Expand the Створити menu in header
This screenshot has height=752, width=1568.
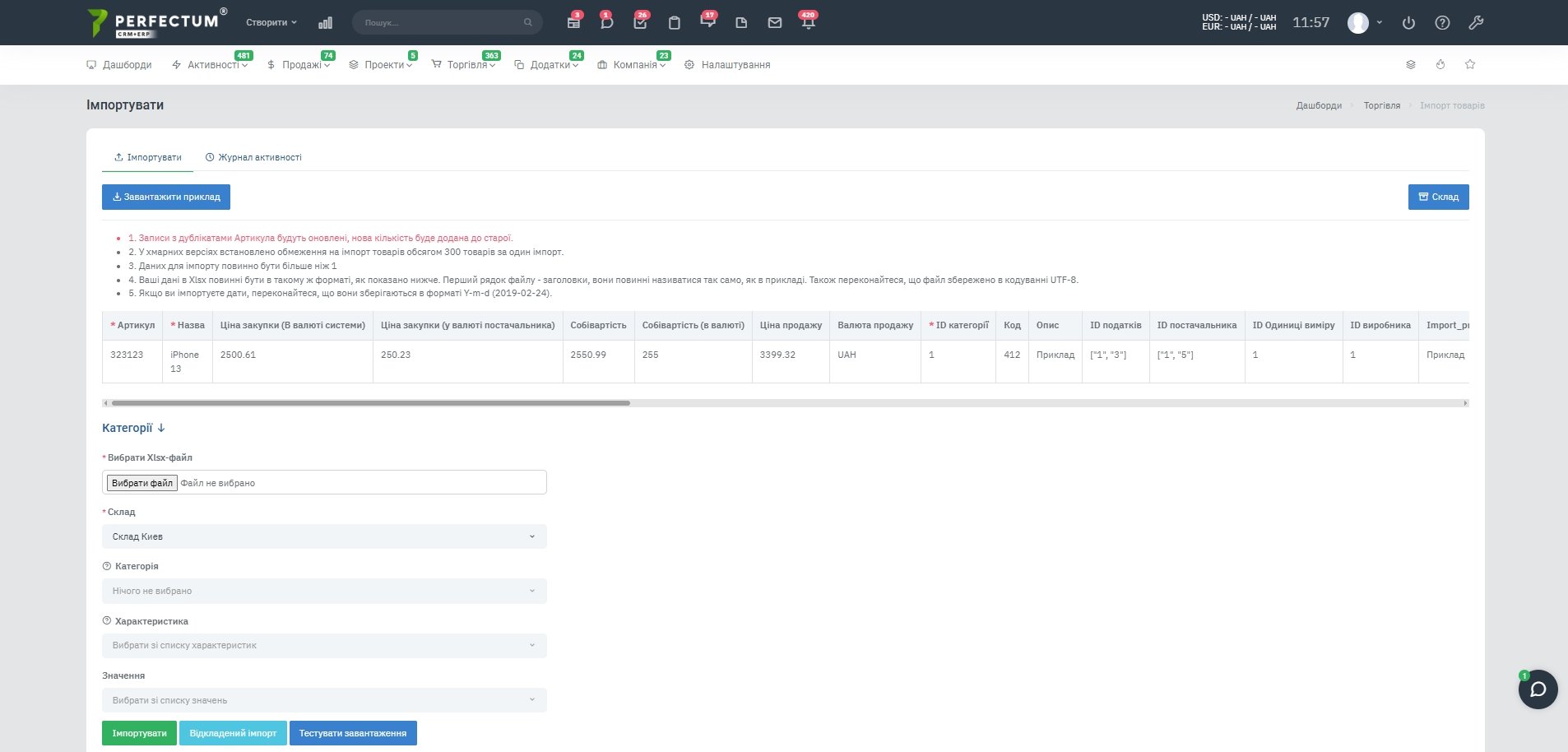[271, 22]
